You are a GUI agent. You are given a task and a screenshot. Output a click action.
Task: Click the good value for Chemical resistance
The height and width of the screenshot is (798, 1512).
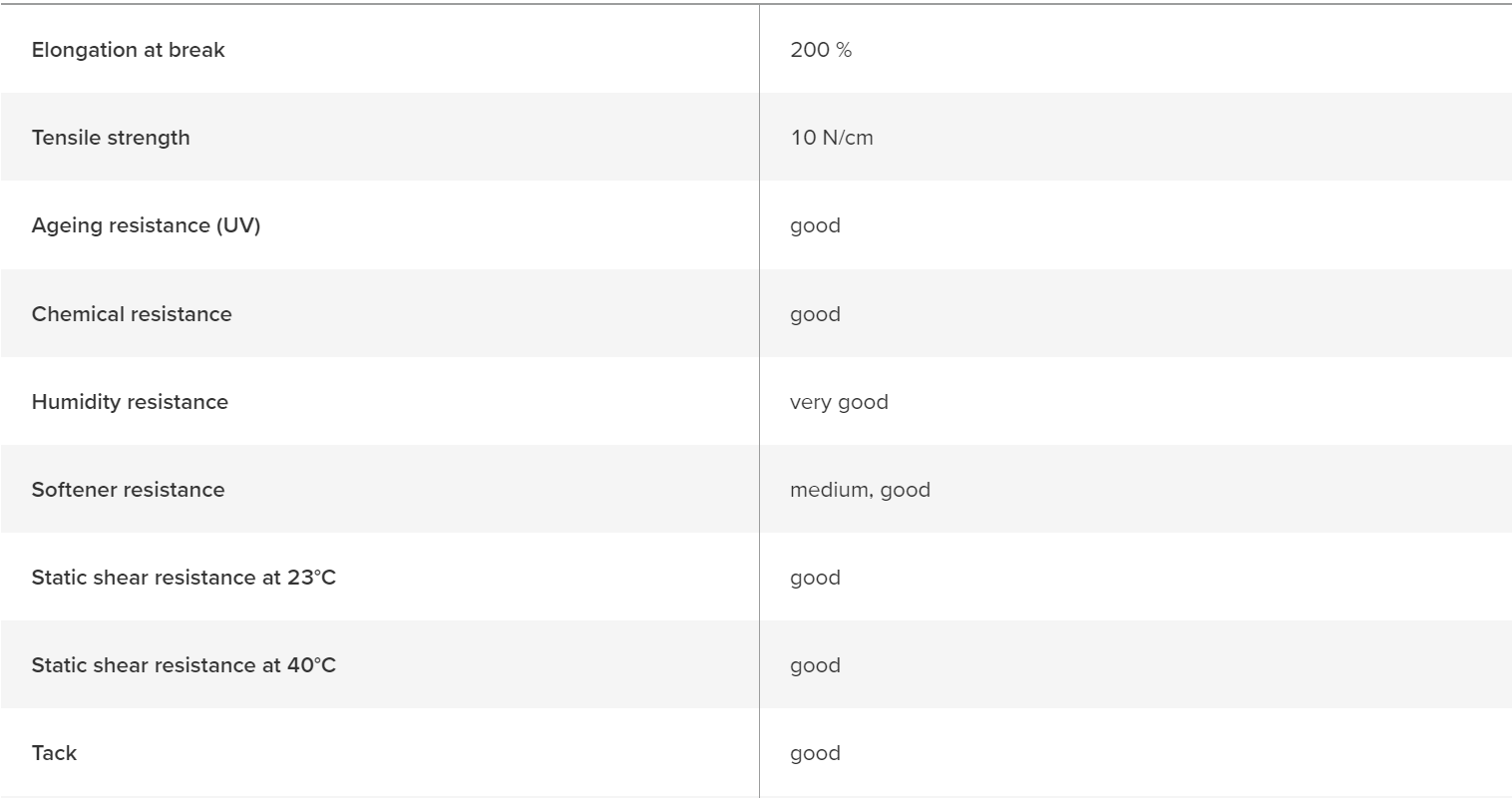815,314
